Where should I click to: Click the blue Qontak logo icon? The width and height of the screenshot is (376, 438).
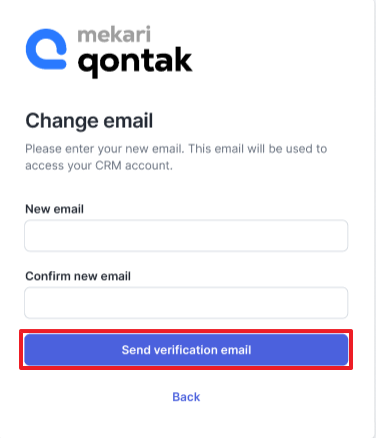click(46, 49)
